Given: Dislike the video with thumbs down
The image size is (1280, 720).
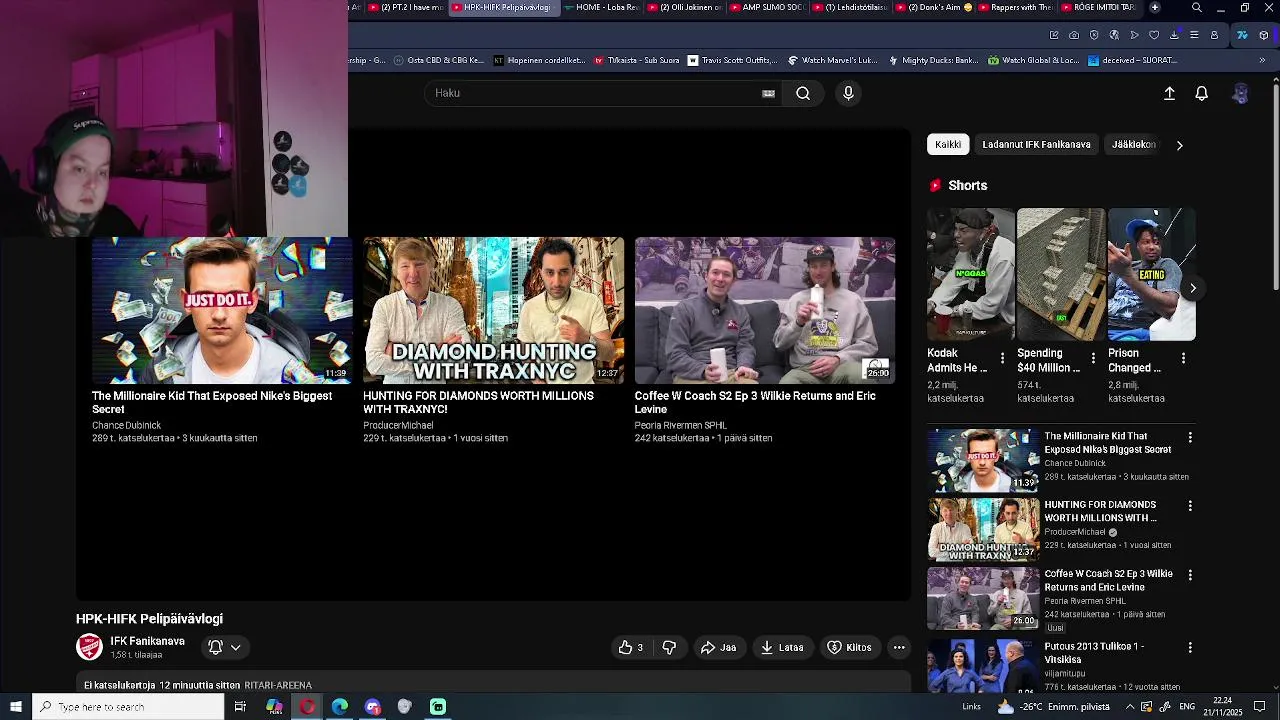Looking at the screenshot, I should 669,647.
